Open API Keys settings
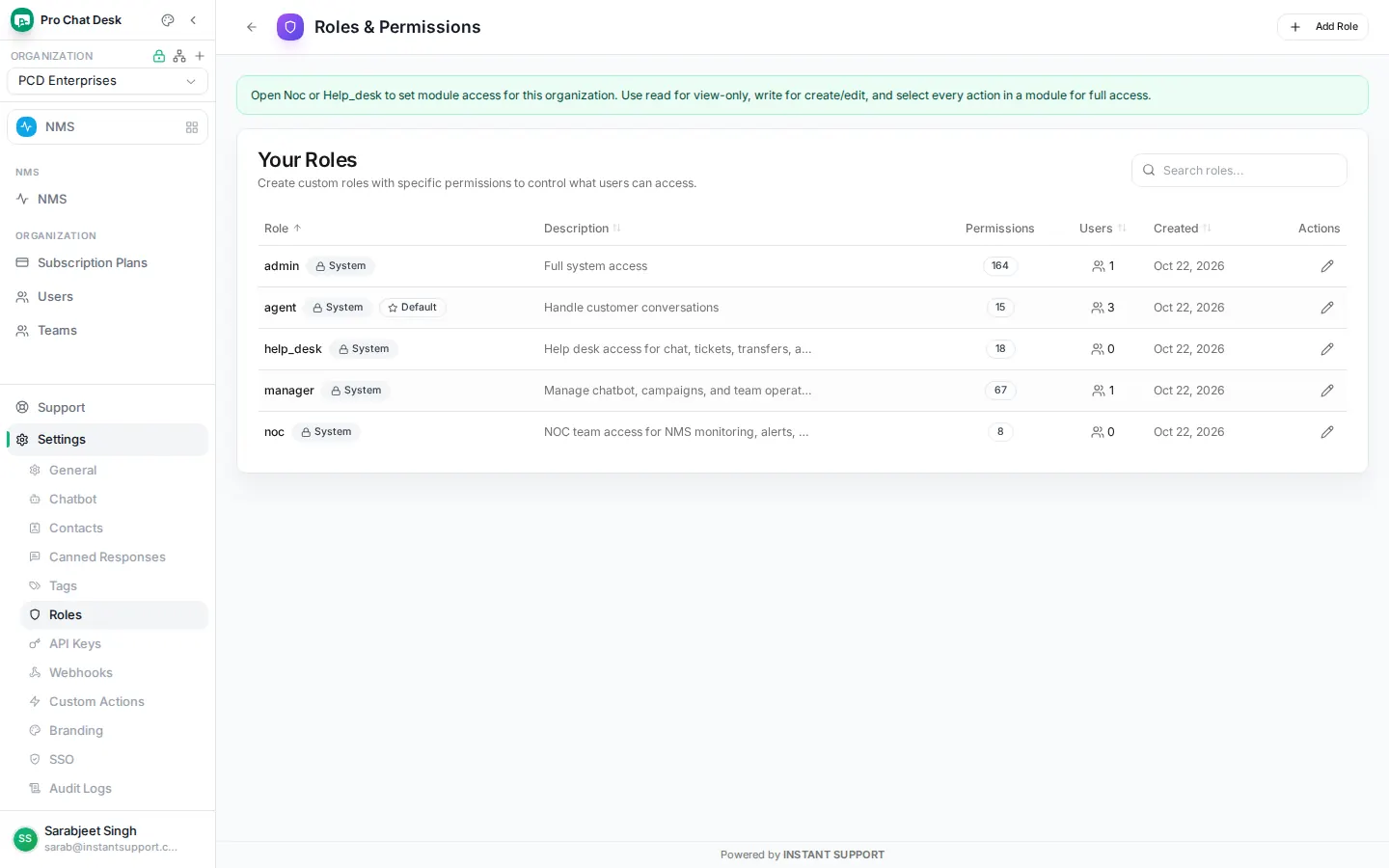 tap(114, 644)
